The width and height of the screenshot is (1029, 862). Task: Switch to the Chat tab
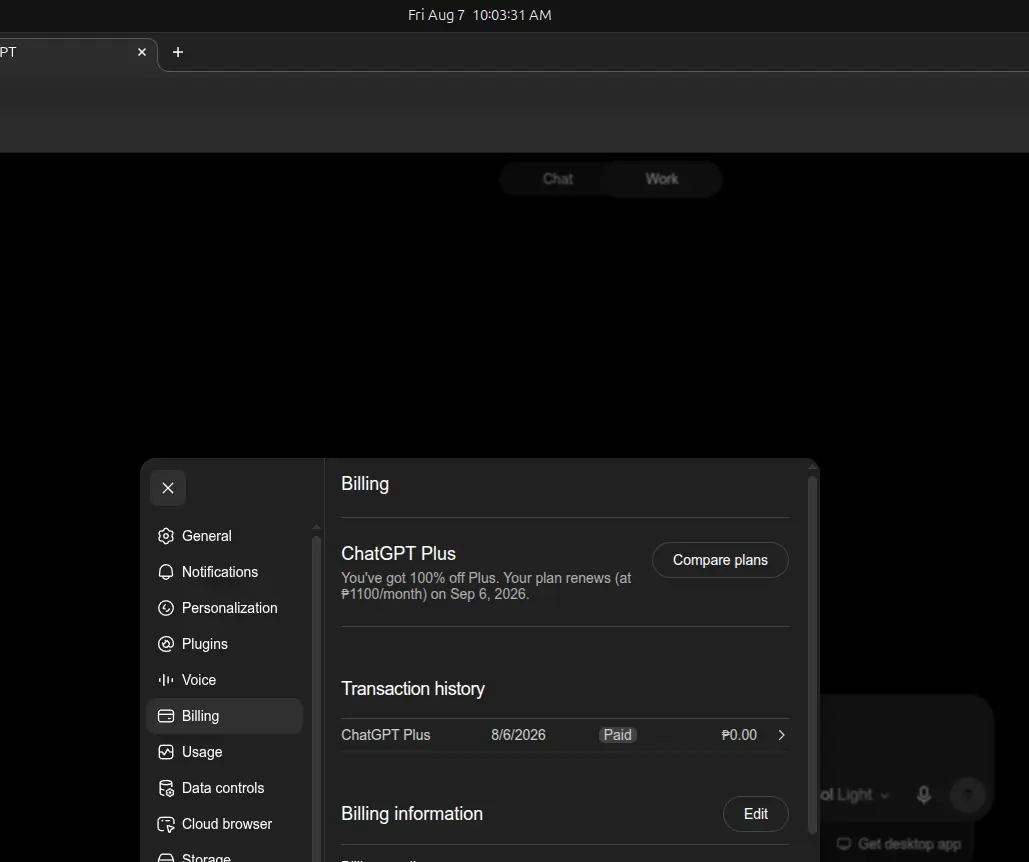coord(558,179)
